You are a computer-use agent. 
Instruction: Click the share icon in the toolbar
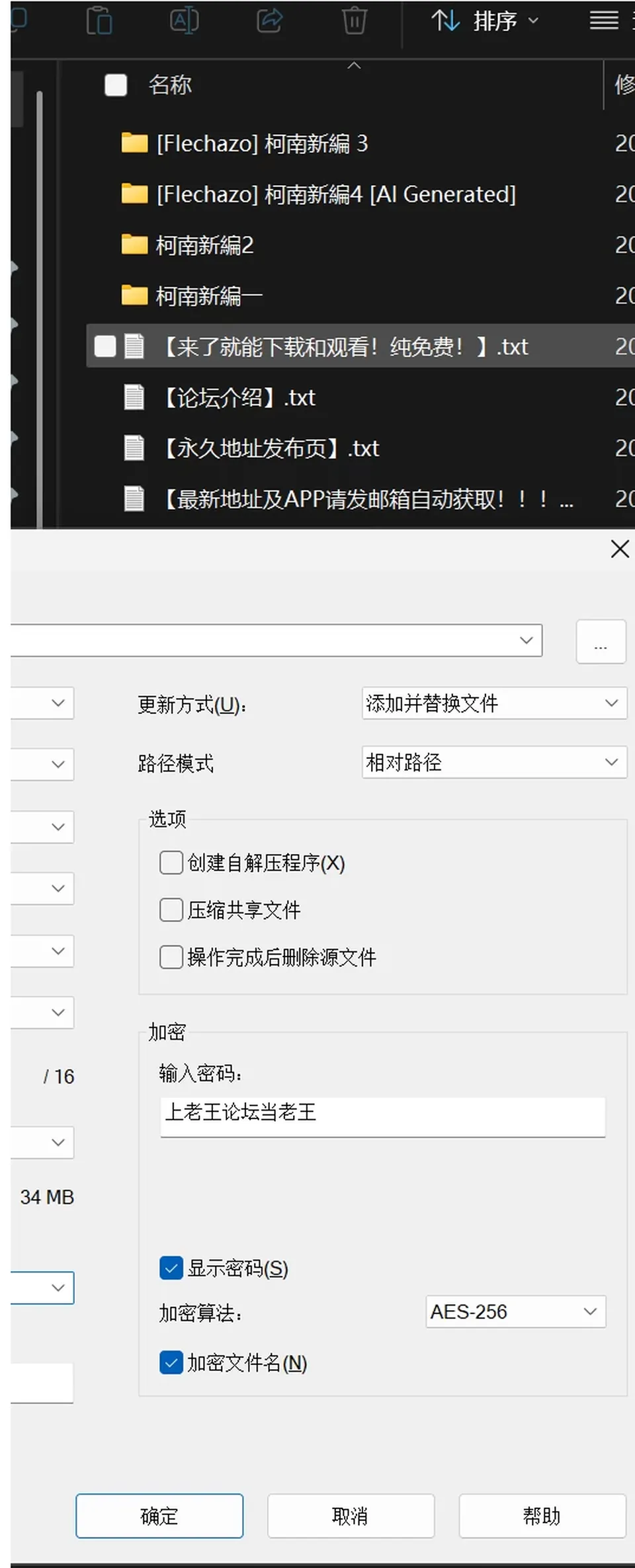(x=269, y=20)
